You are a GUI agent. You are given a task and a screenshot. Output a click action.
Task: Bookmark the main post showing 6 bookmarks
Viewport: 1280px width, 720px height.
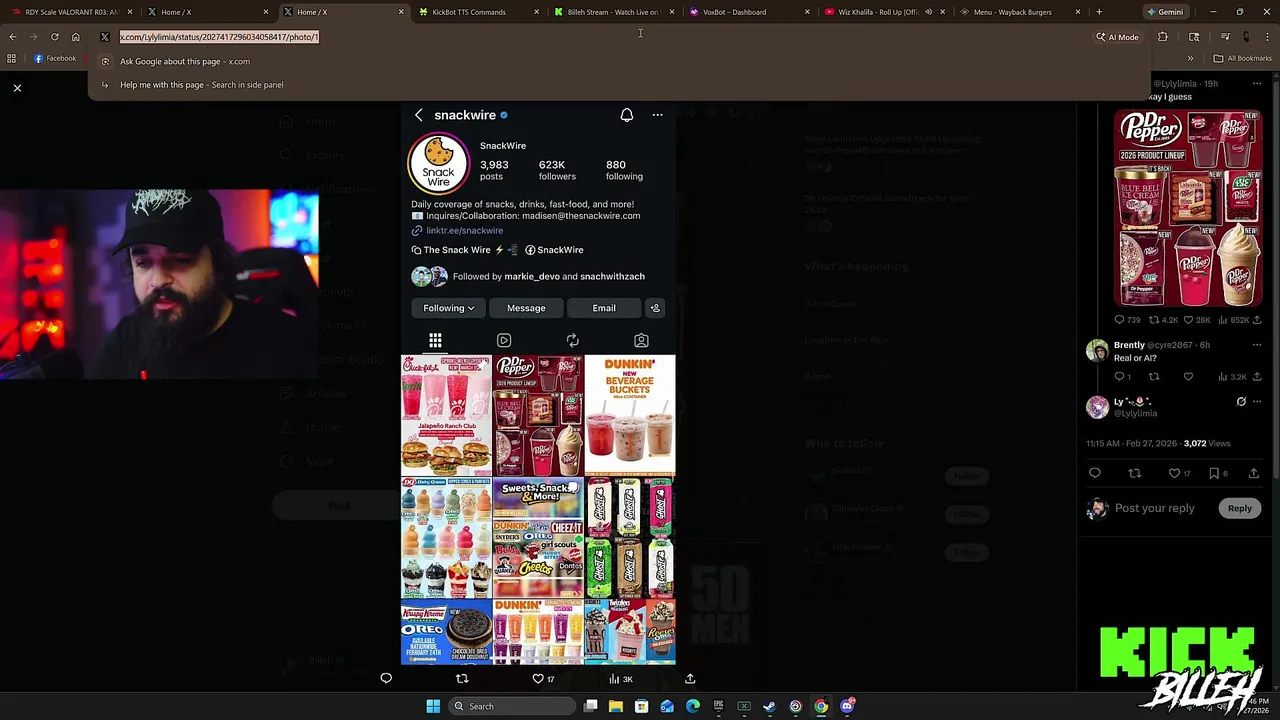coord(1214,473)
